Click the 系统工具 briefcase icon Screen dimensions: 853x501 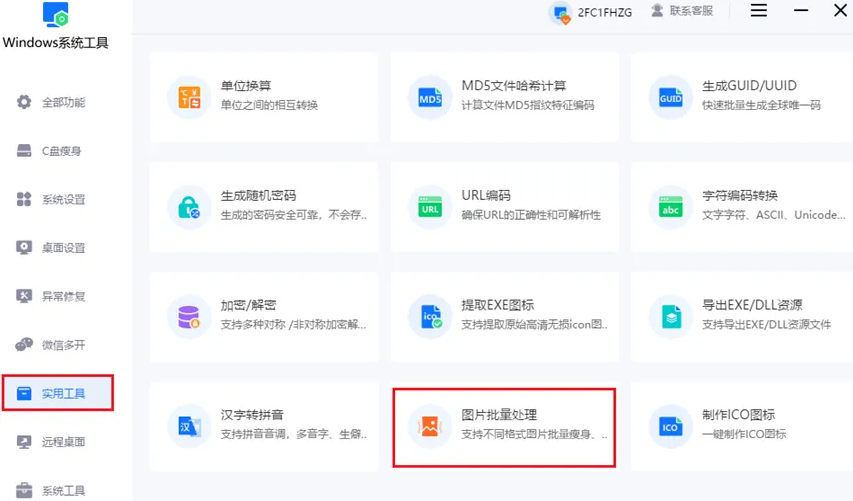point(24,490)
